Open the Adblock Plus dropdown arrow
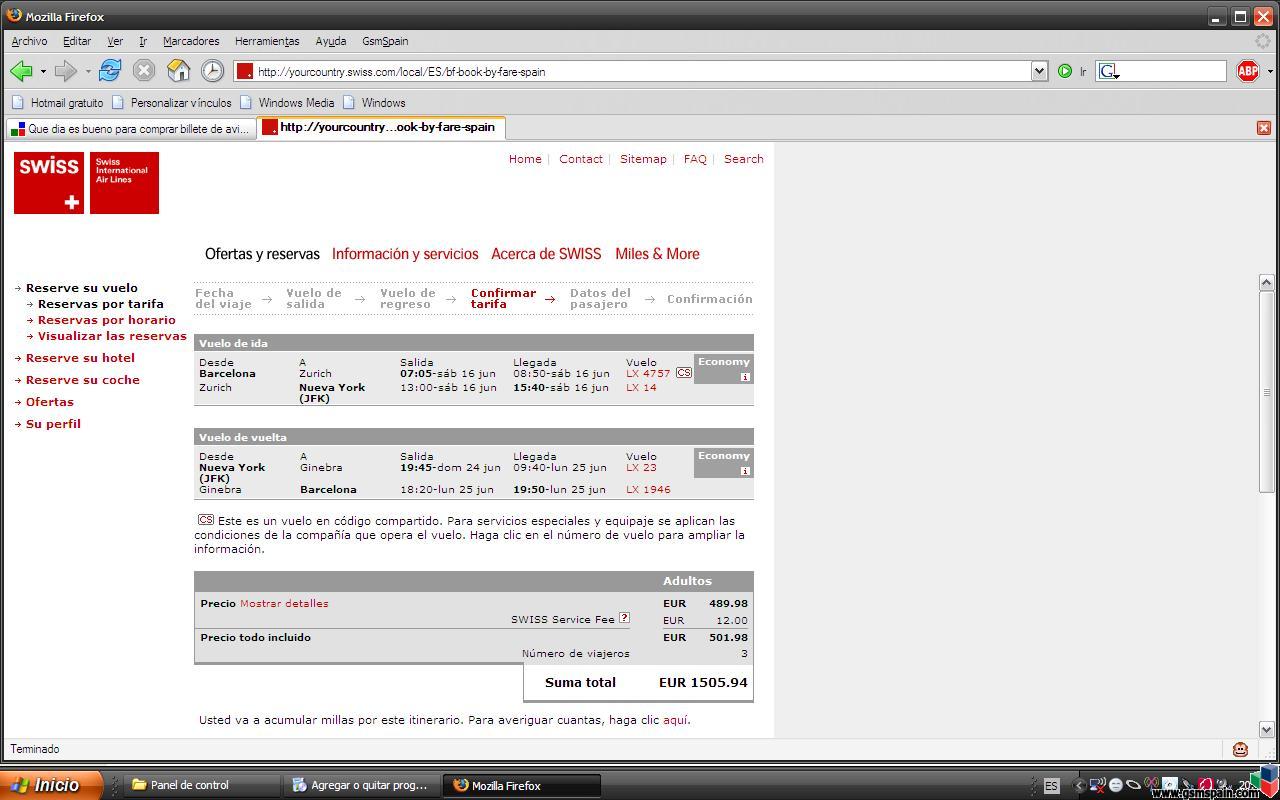The width and height of the screenshot is (1280, 800). point(1270,71)
